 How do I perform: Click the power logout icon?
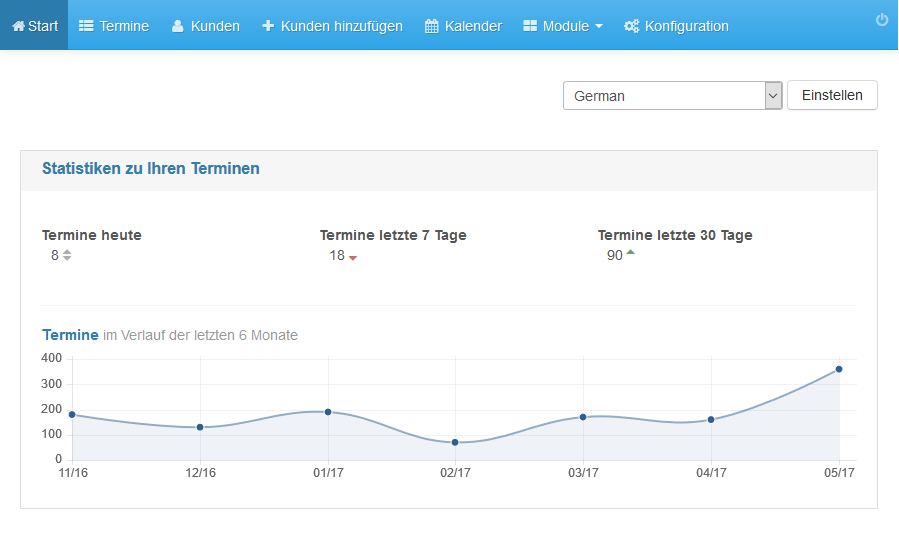pos(882,19)
